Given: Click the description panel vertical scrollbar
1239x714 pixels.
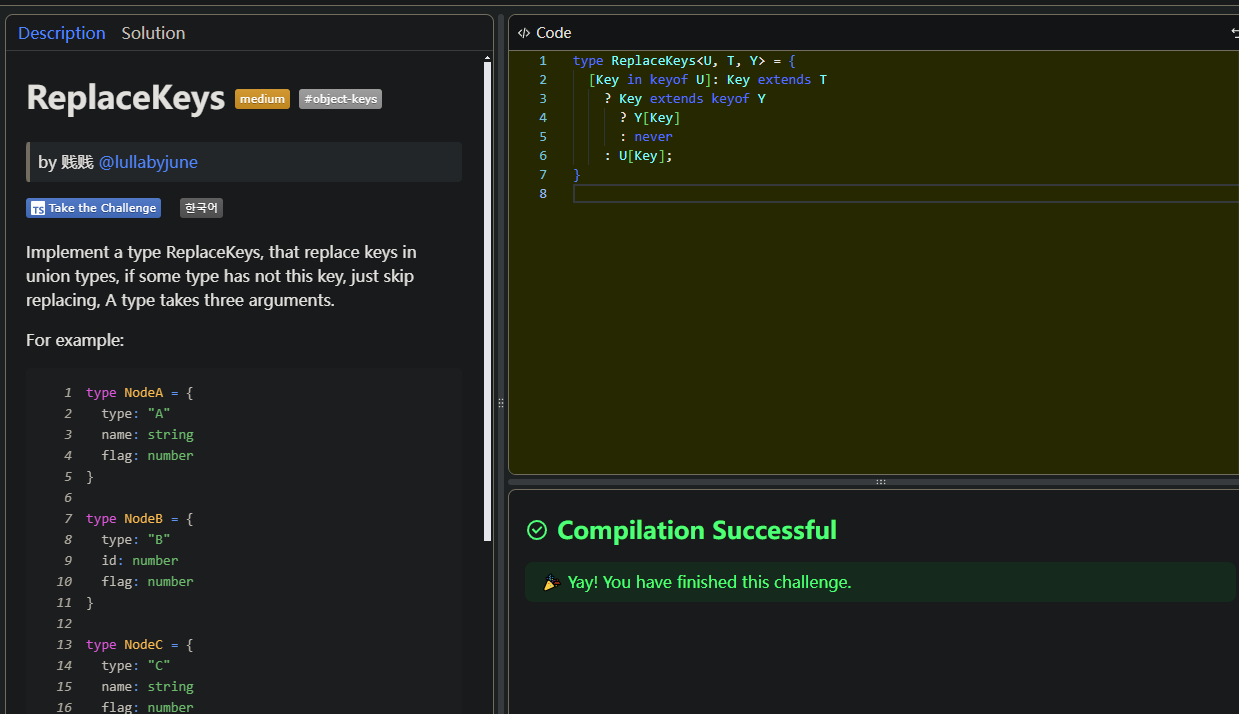Looking at the screenshot, I should [487, 300].
